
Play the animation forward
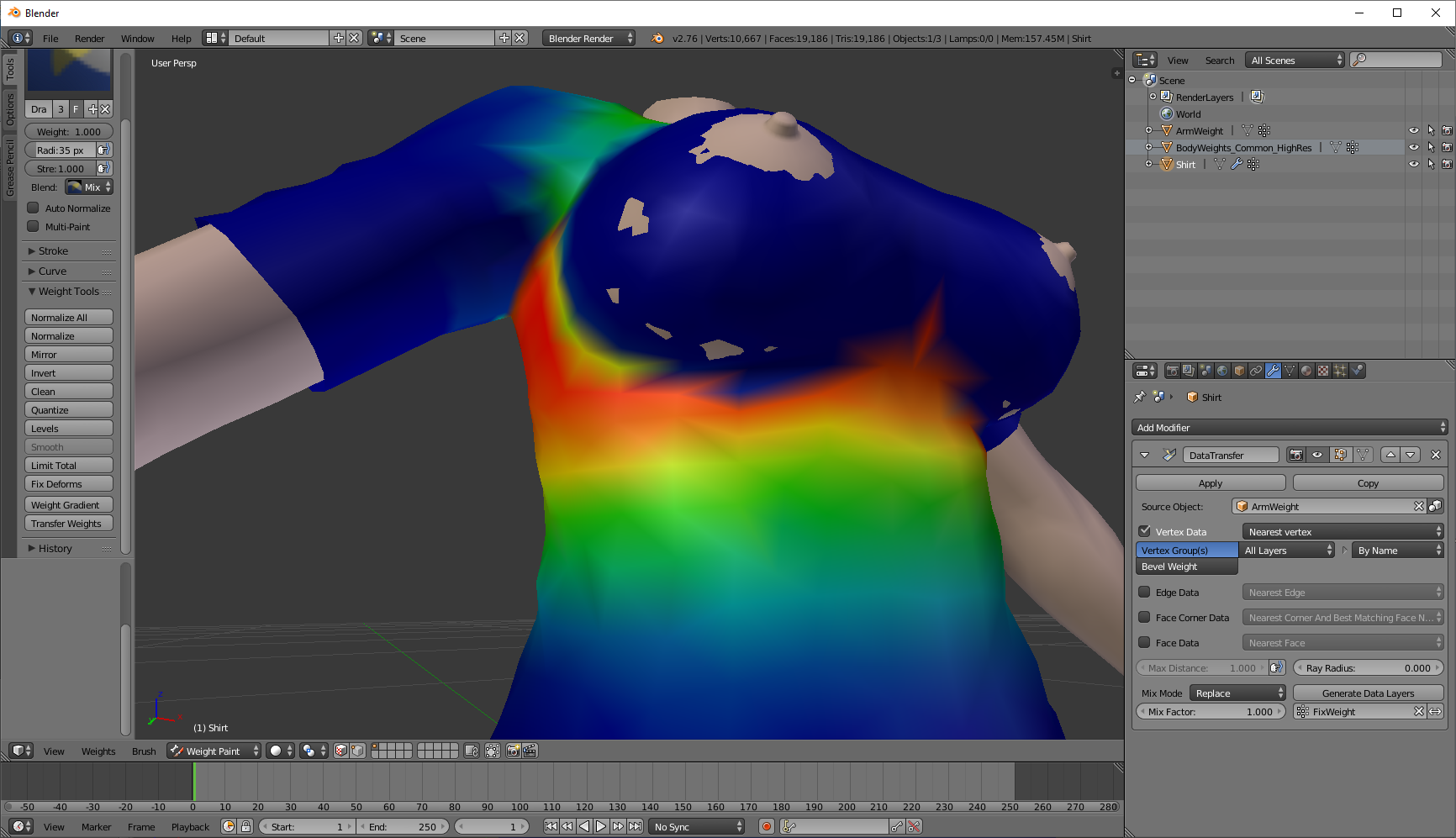601,826
